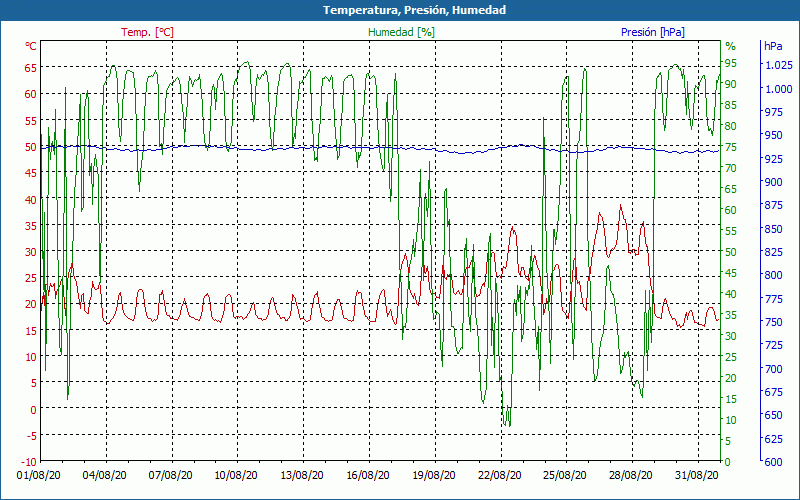
Task: Click the blue 'hPa' unit label
Action: [x=773, y=46]
